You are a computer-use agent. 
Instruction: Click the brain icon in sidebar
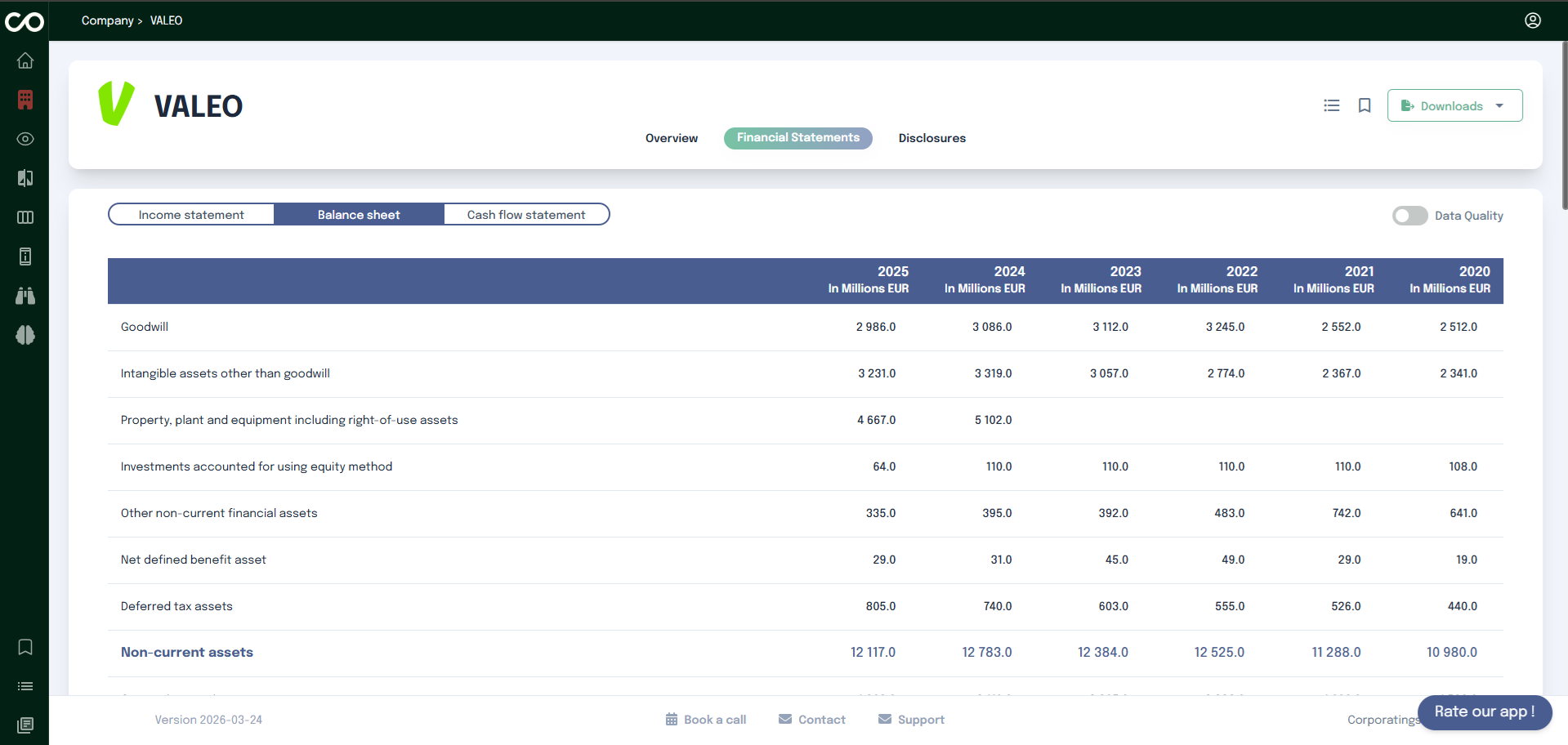tap(25, 335)
